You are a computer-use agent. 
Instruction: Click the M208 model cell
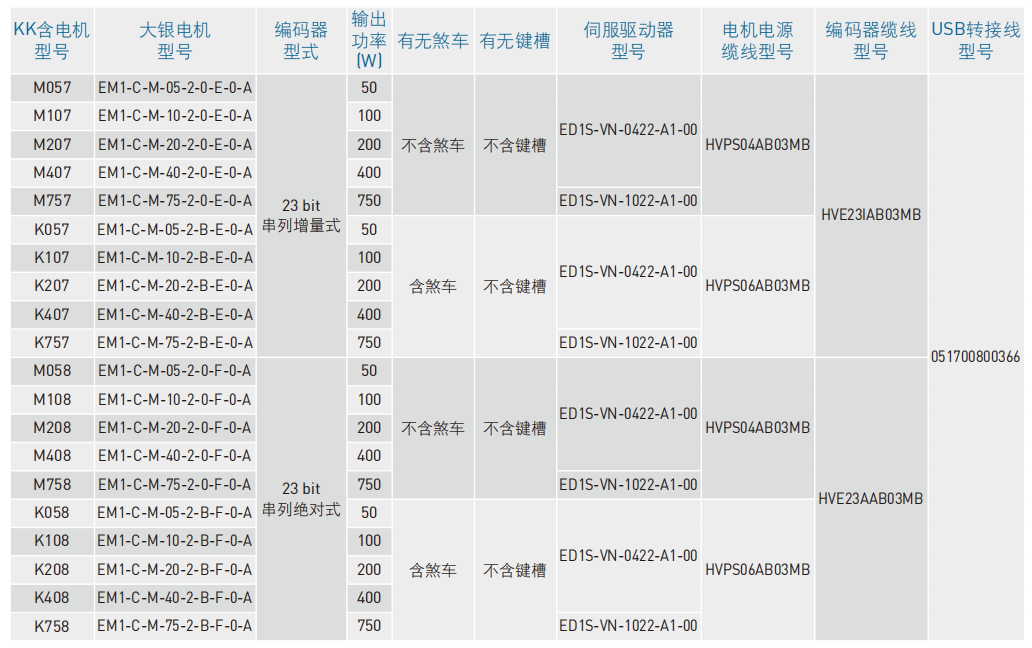[52, 428]
